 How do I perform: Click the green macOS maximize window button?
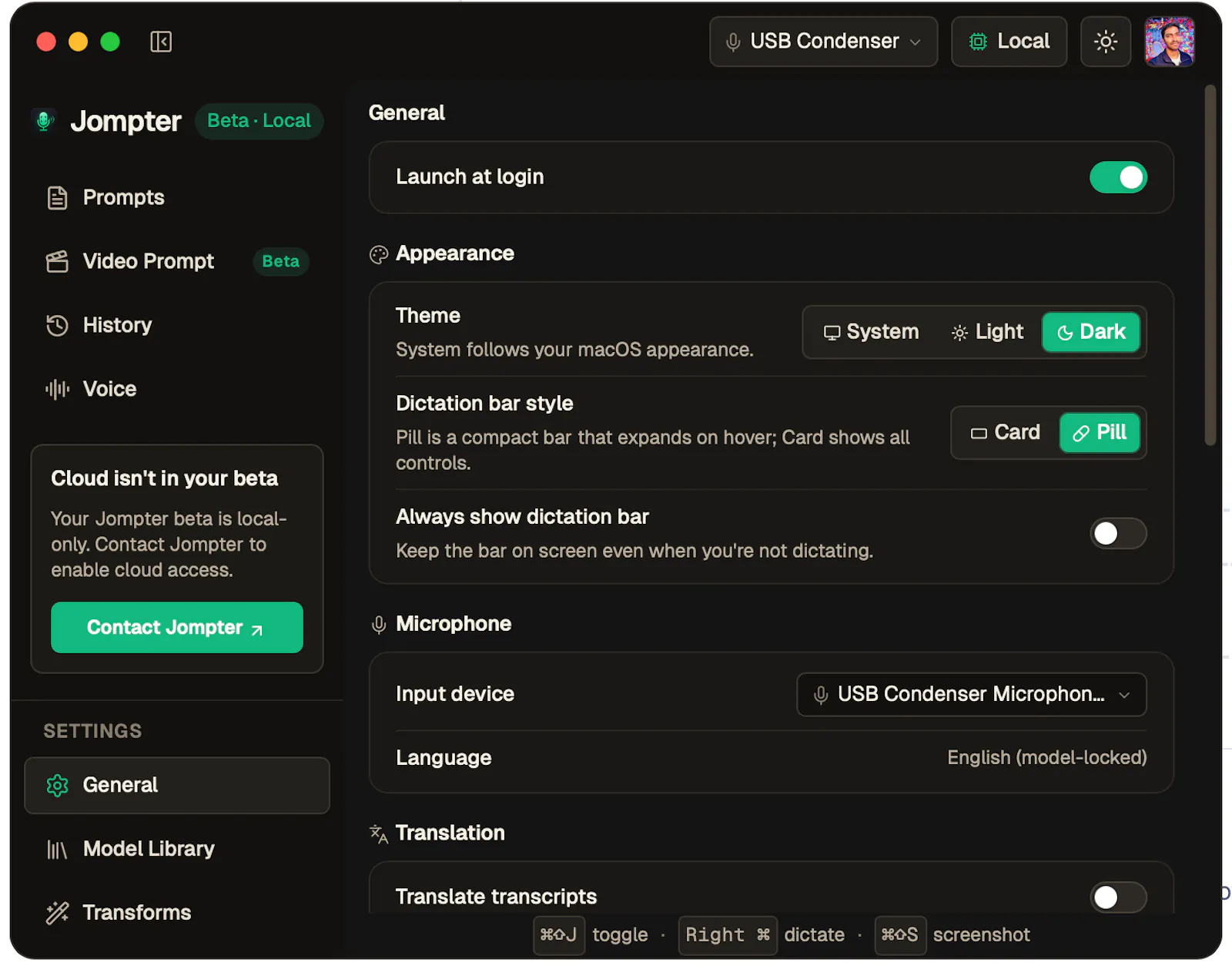pyautogui.click(x=110, y=42)
